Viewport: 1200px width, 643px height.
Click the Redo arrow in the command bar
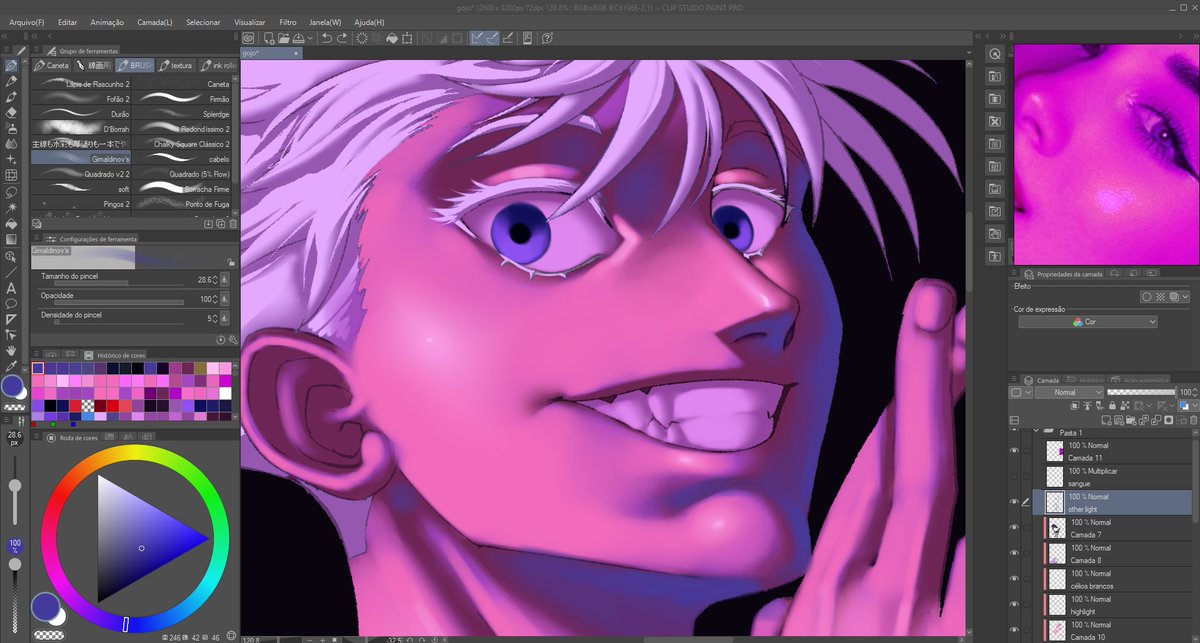click(x=343, y=38)
